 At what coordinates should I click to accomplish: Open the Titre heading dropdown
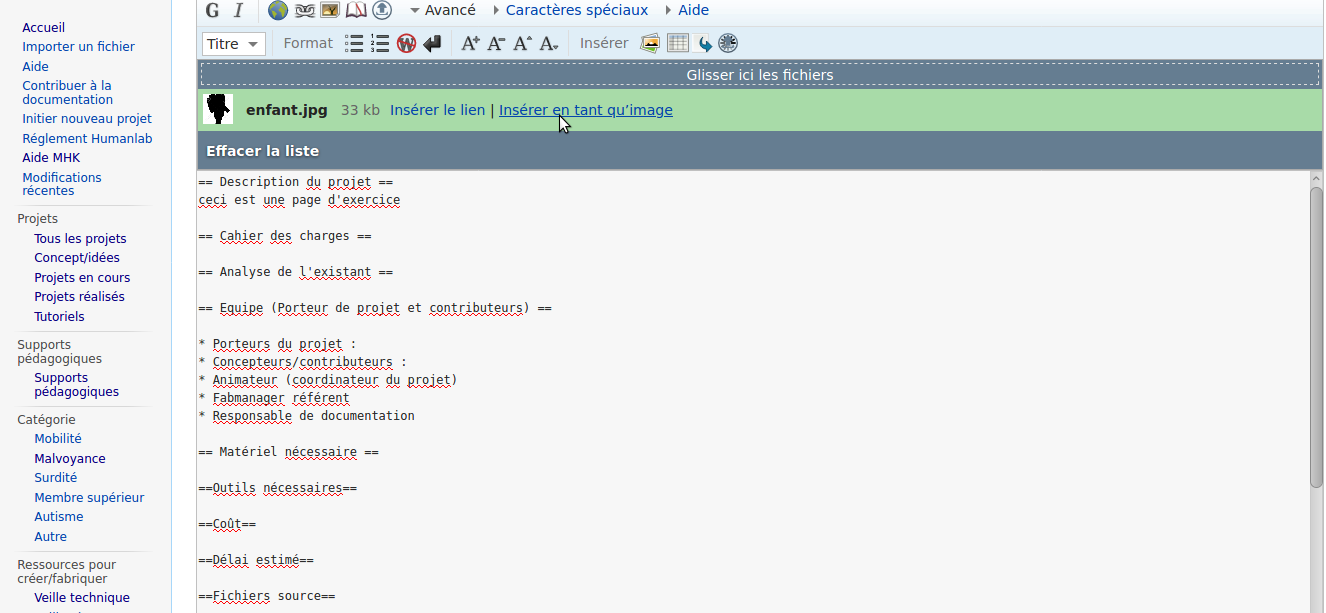point(234,43)
